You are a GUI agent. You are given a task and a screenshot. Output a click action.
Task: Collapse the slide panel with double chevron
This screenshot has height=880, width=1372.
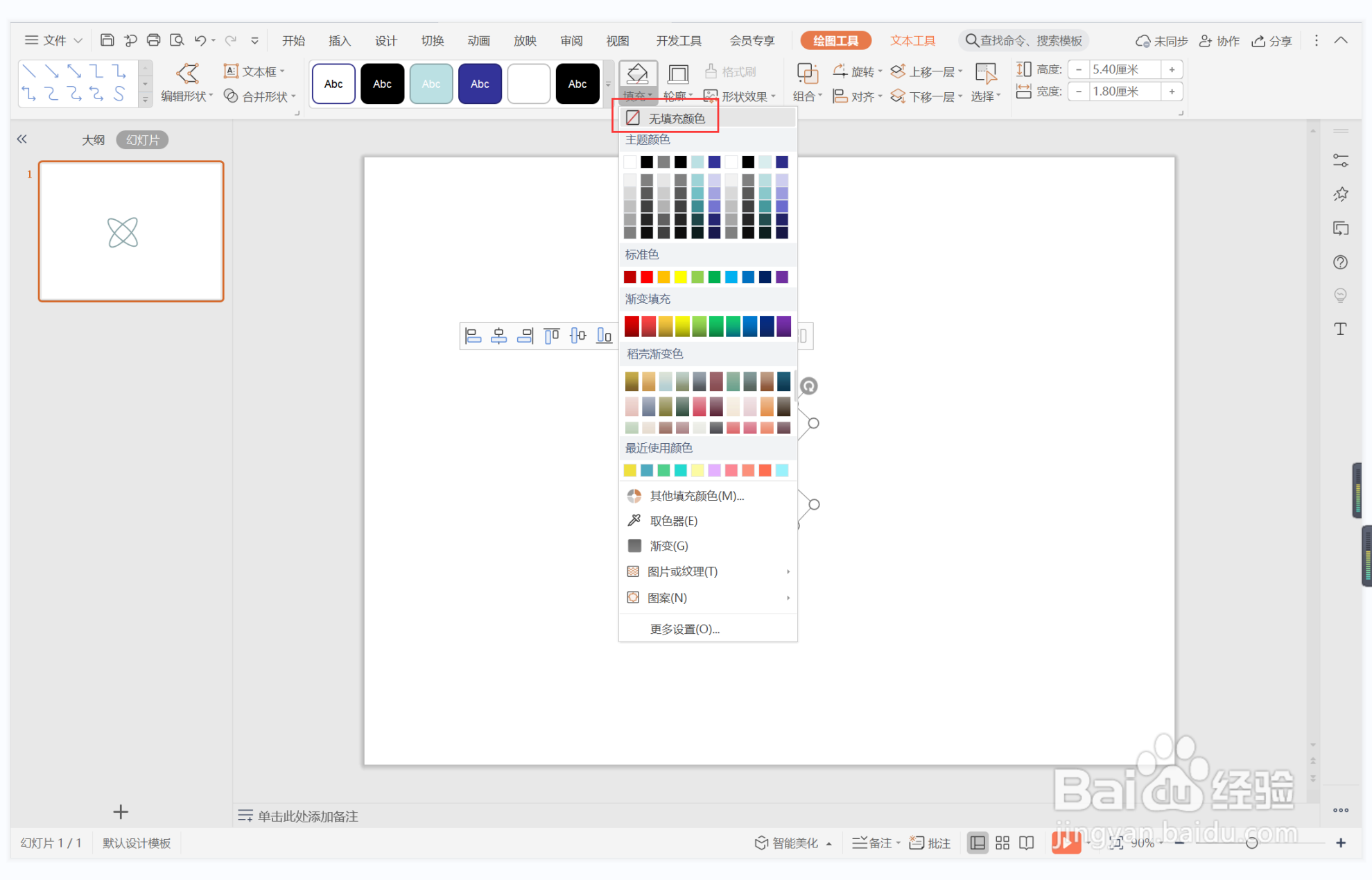coord(22,139)
